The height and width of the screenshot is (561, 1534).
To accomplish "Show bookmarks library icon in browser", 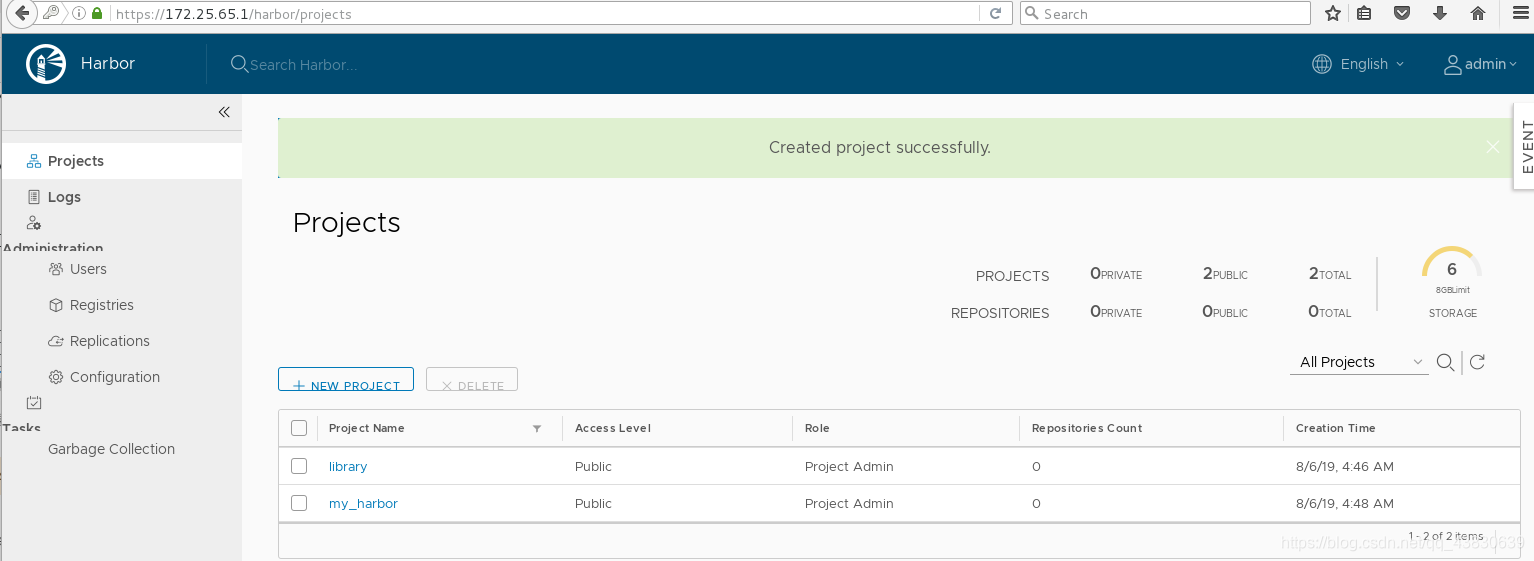I will pyautogui.click(x=1365, y=13).
